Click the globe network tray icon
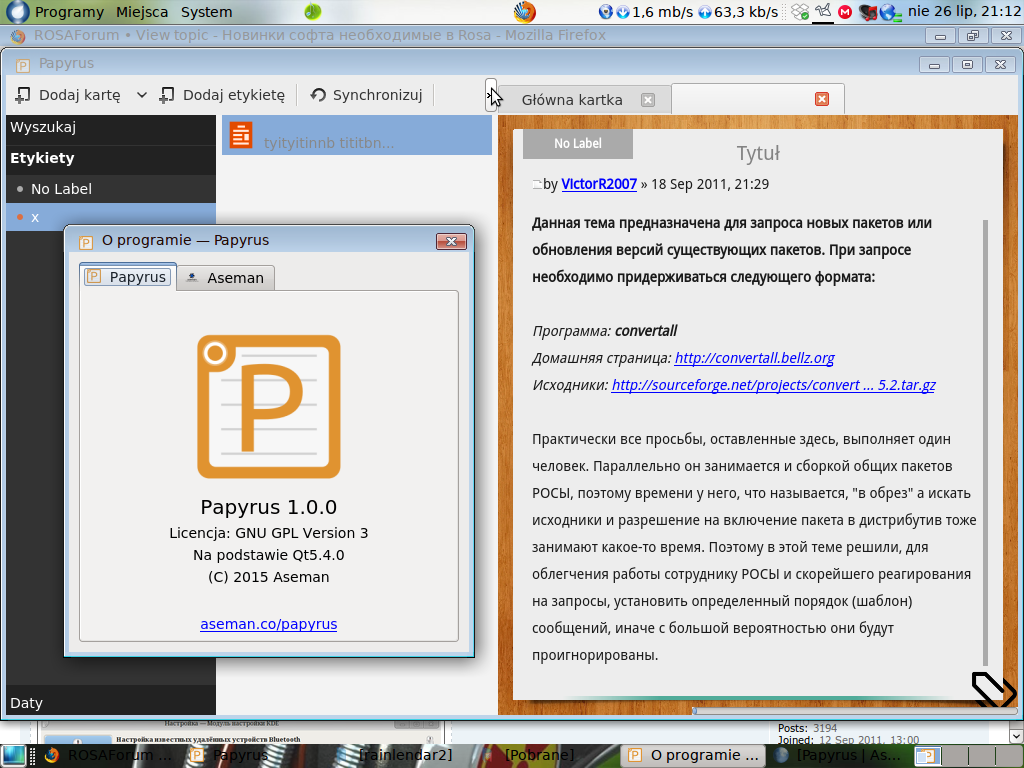This screenshot has width=1024, height=768. point(890,12)
